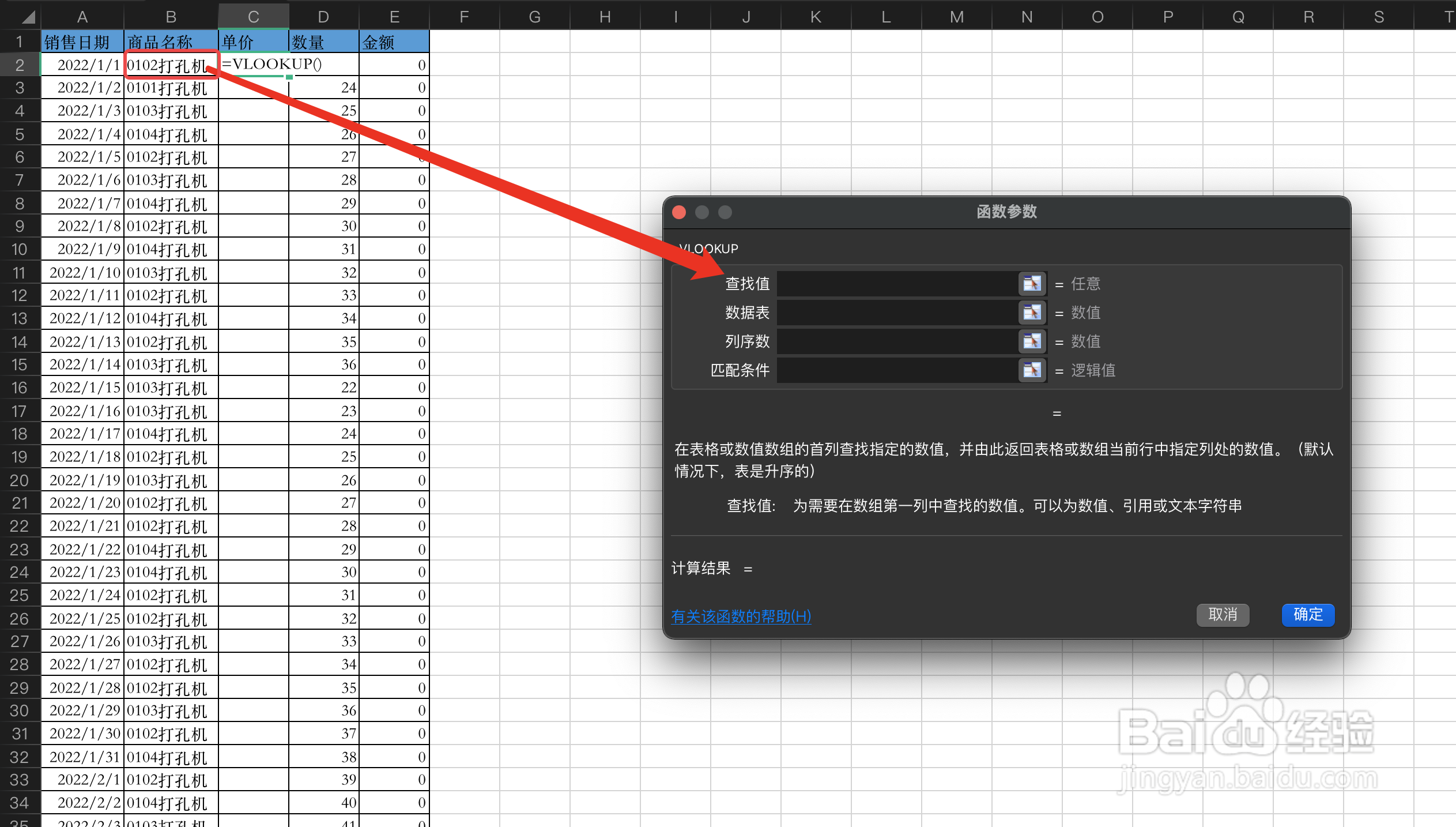The width and height of the screenshot is (1456, 827).
Task: Cancel the dialog with 取消 button
Action: (x=1223, y=615)
